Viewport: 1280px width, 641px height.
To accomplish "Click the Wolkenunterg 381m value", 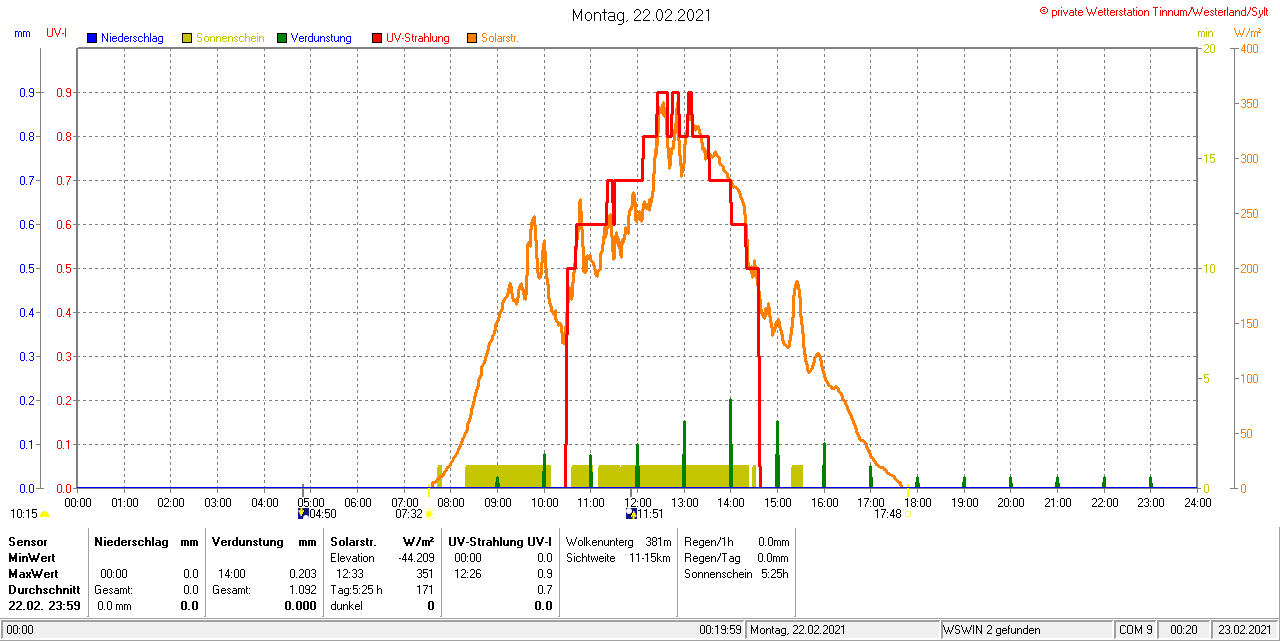I will 659,541.
